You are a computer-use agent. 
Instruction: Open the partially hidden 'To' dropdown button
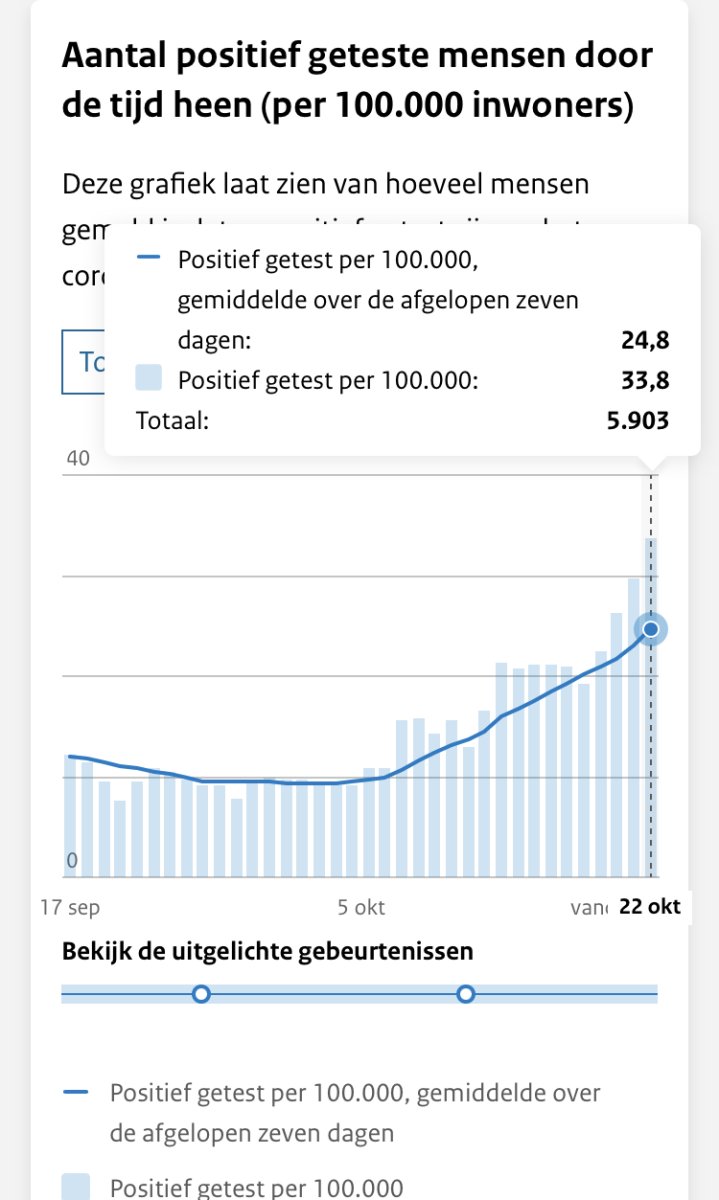pos(84,362)
